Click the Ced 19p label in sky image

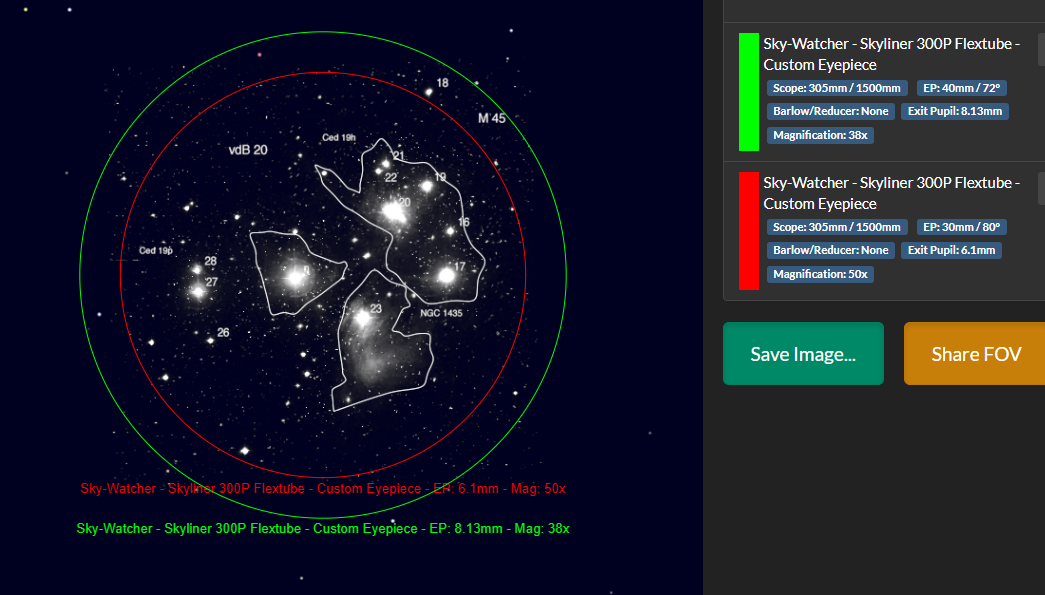(x=156, y=251)
